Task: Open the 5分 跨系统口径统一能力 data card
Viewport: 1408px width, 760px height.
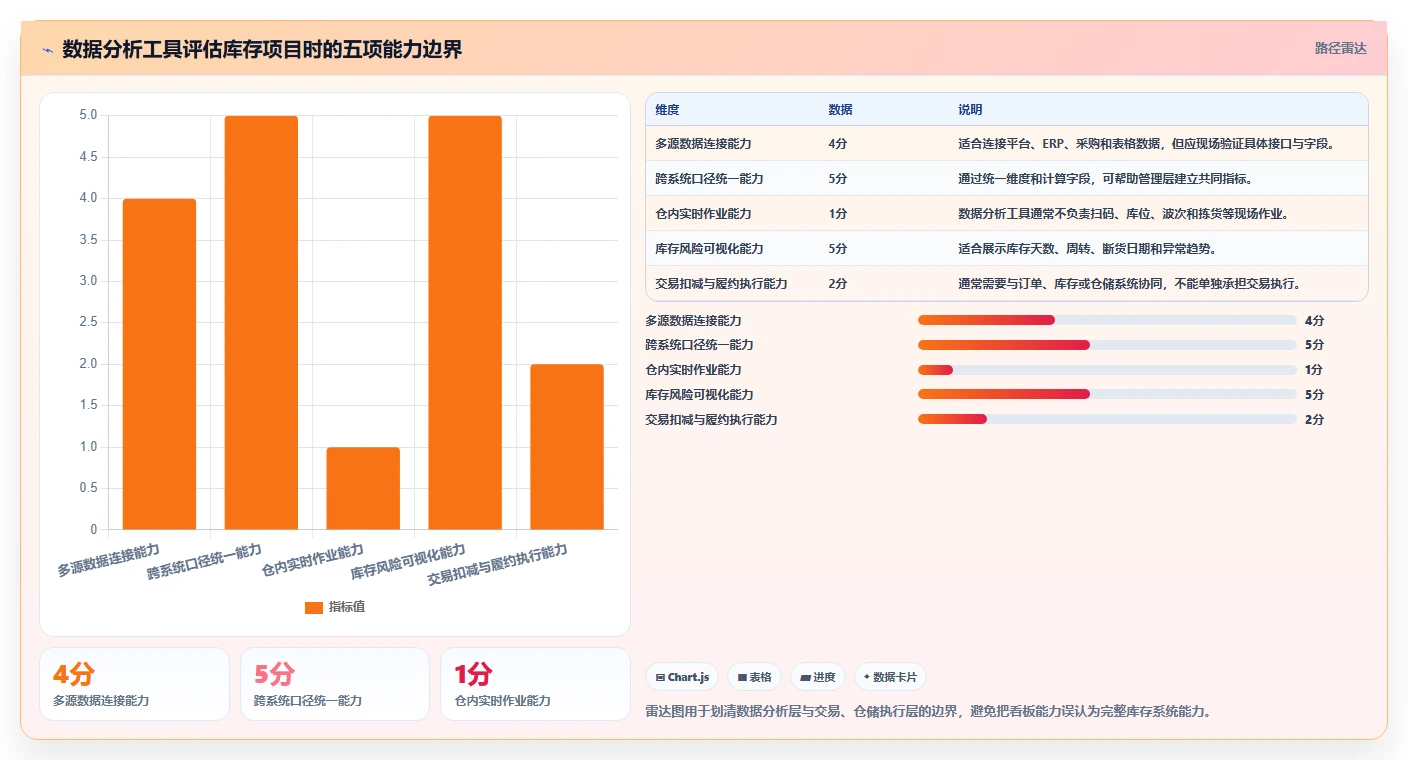Action: click(x=335, y=684)
